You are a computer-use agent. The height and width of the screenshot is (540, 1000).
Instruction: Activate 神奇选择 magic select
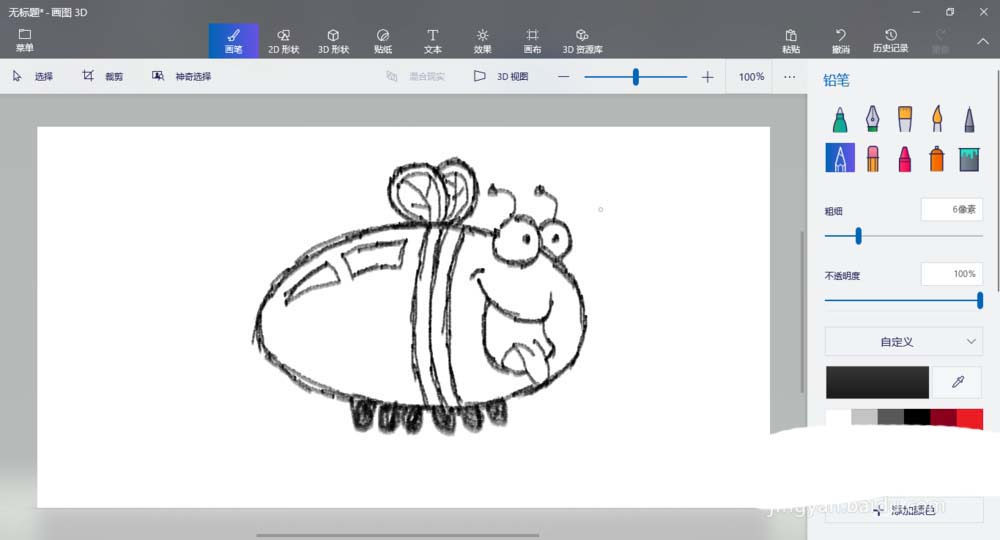tap(181, 77)
